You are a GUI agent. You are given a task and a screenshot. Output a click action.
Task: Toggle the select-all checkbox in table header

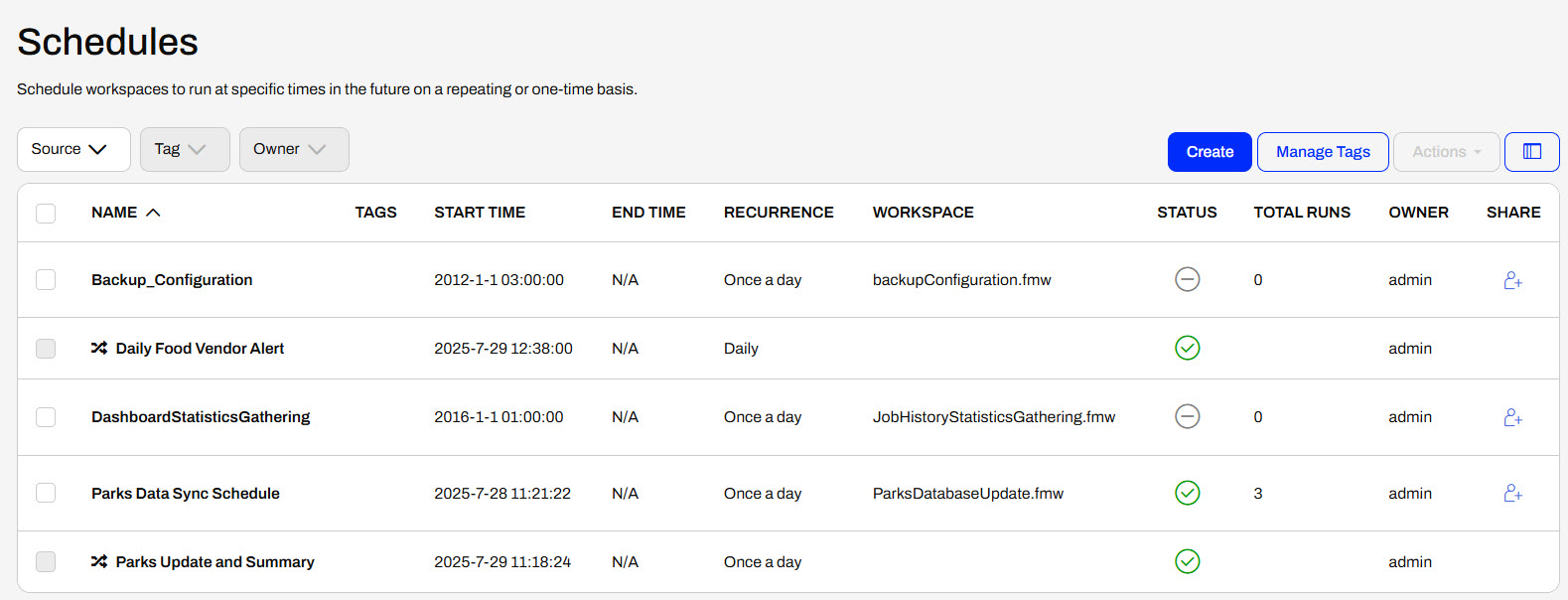point(46,213)
